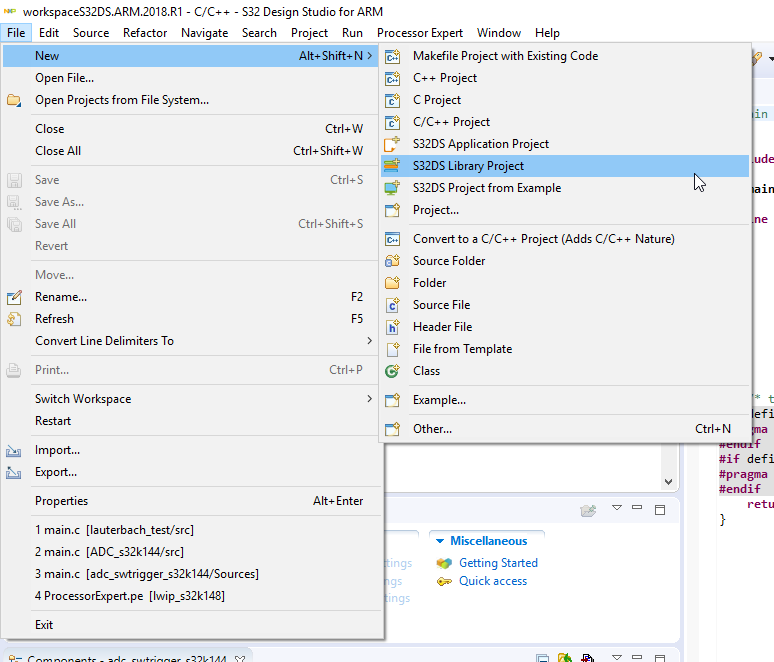Click the Source Folder icon
The image size is (774, 662).
point(392,261)
